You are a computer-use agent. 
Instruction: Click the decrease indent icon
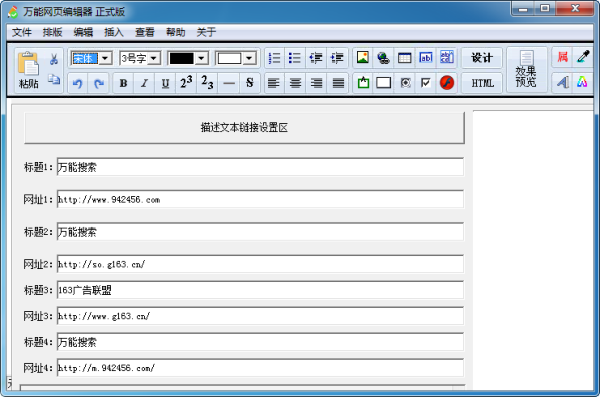tap(316, 58)
